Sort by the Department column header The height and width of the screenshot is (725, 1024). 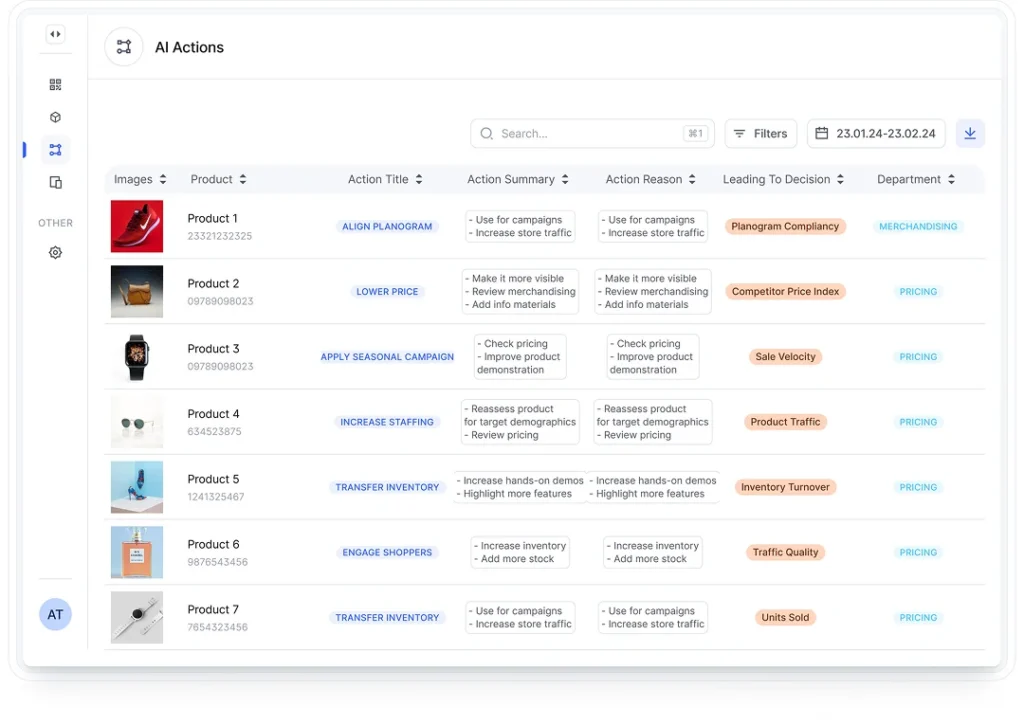(x=915, y=179)
